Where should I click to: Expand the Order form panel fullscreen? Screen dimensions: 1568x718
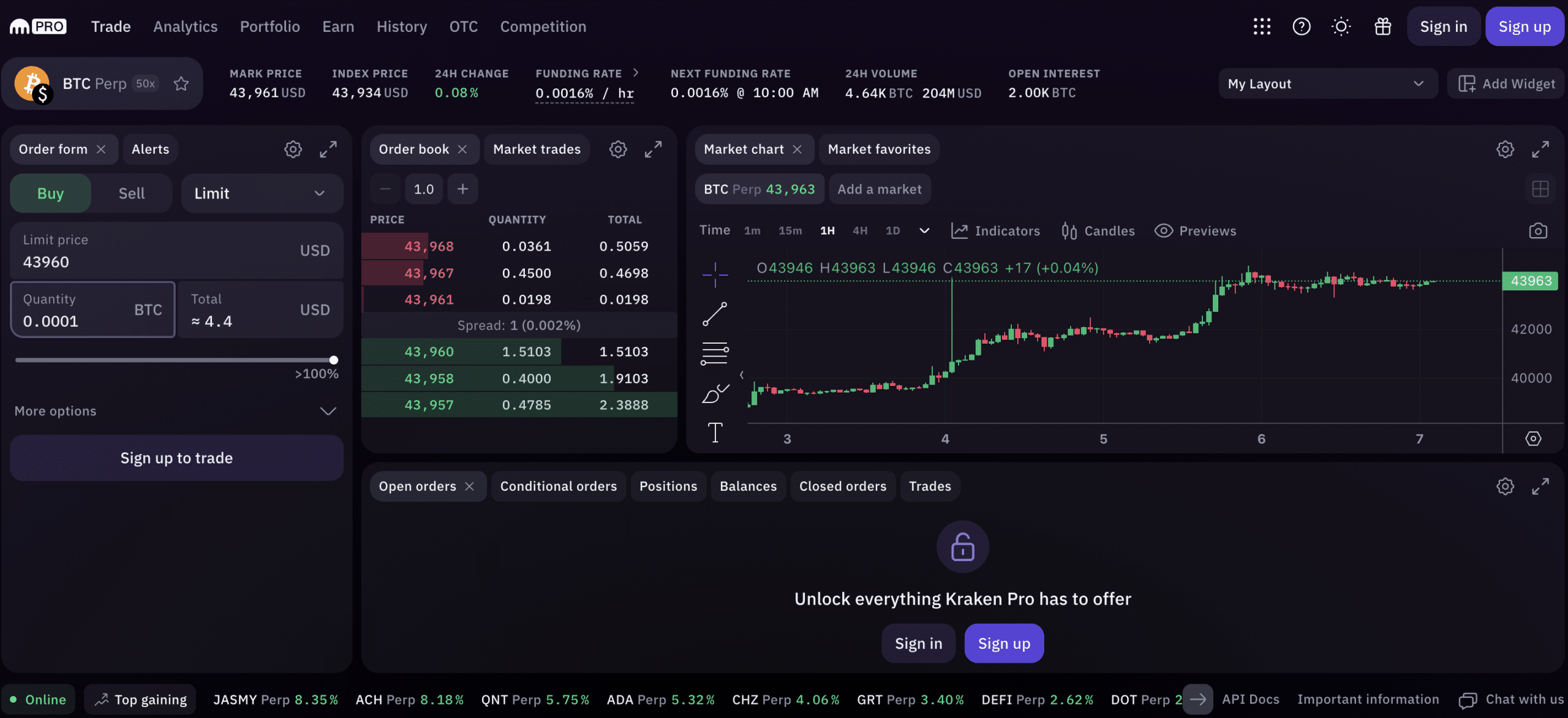pyautogui.click(x=328, y=149)
